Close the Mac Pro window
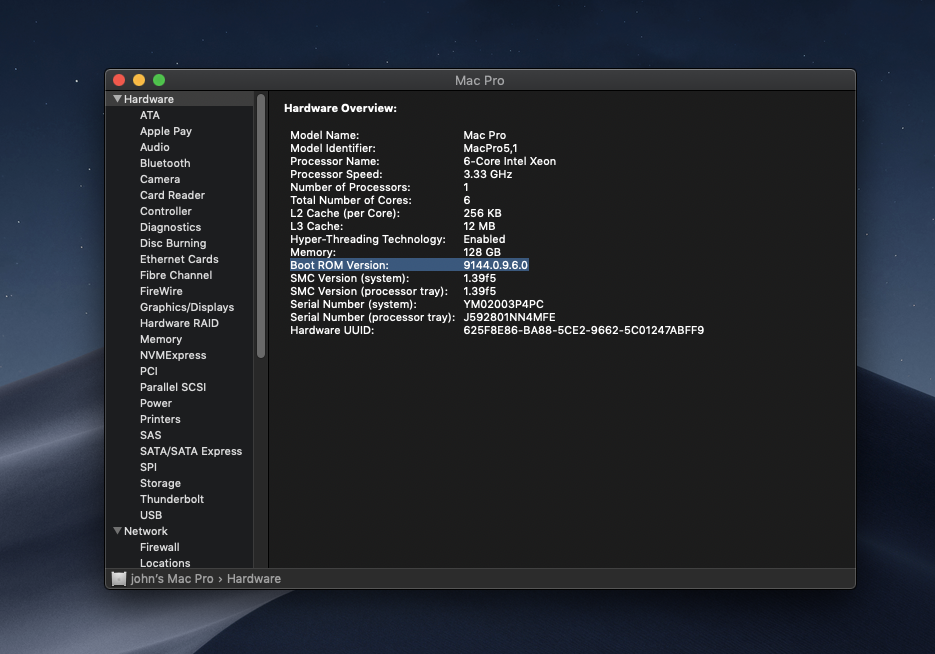The width and height of the screenshot is (935, 654). [119, 80]
